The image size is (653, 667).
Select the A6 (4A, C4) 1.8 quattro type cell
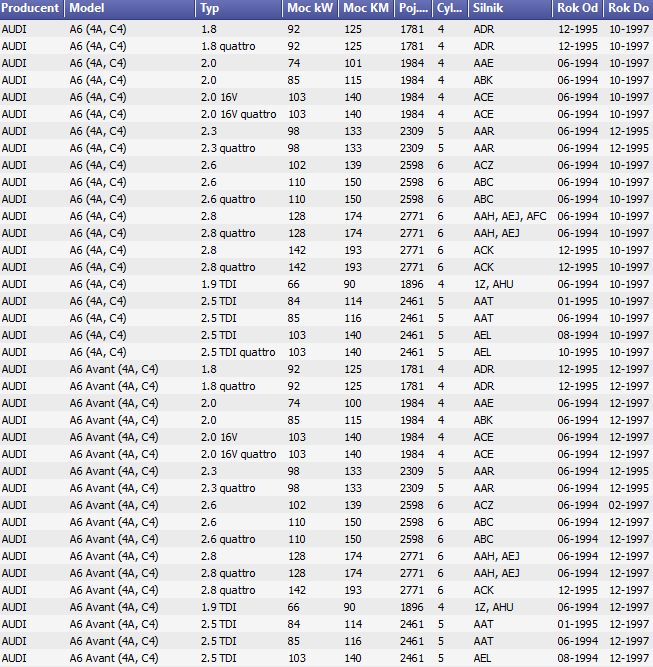click(228, 46)
